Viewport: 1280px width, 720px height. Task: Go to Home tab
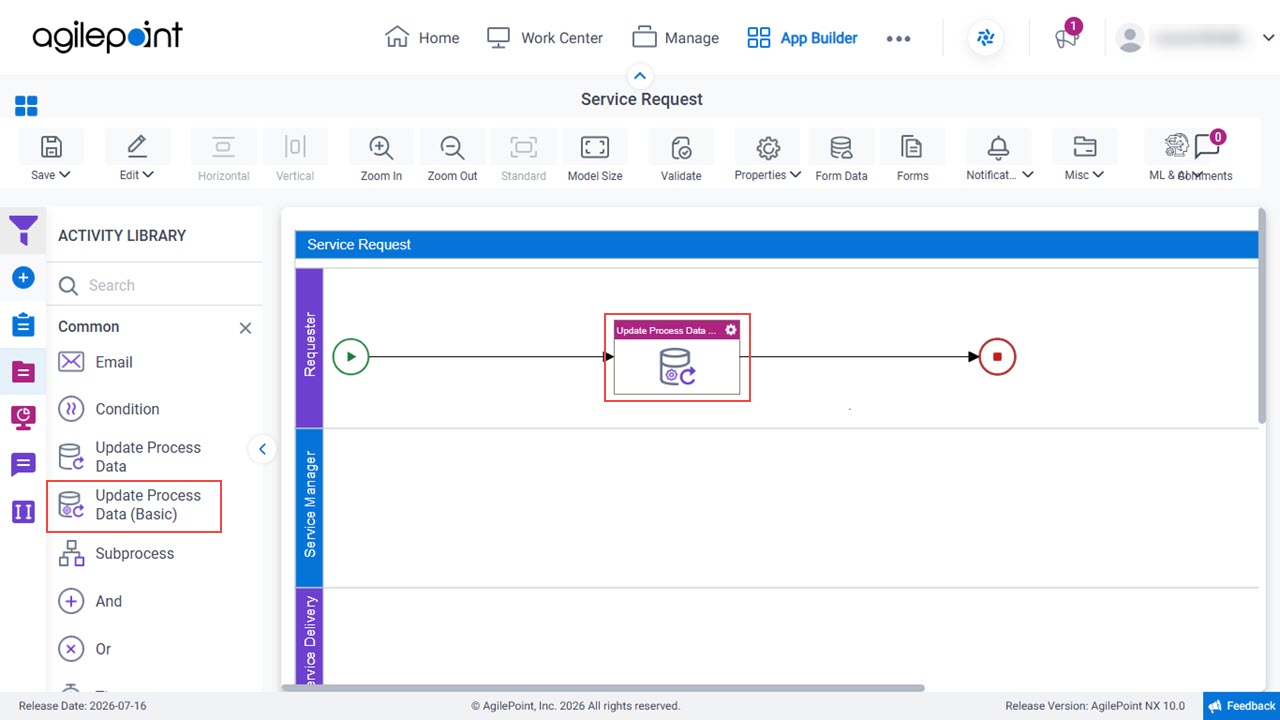pos(422,38)
